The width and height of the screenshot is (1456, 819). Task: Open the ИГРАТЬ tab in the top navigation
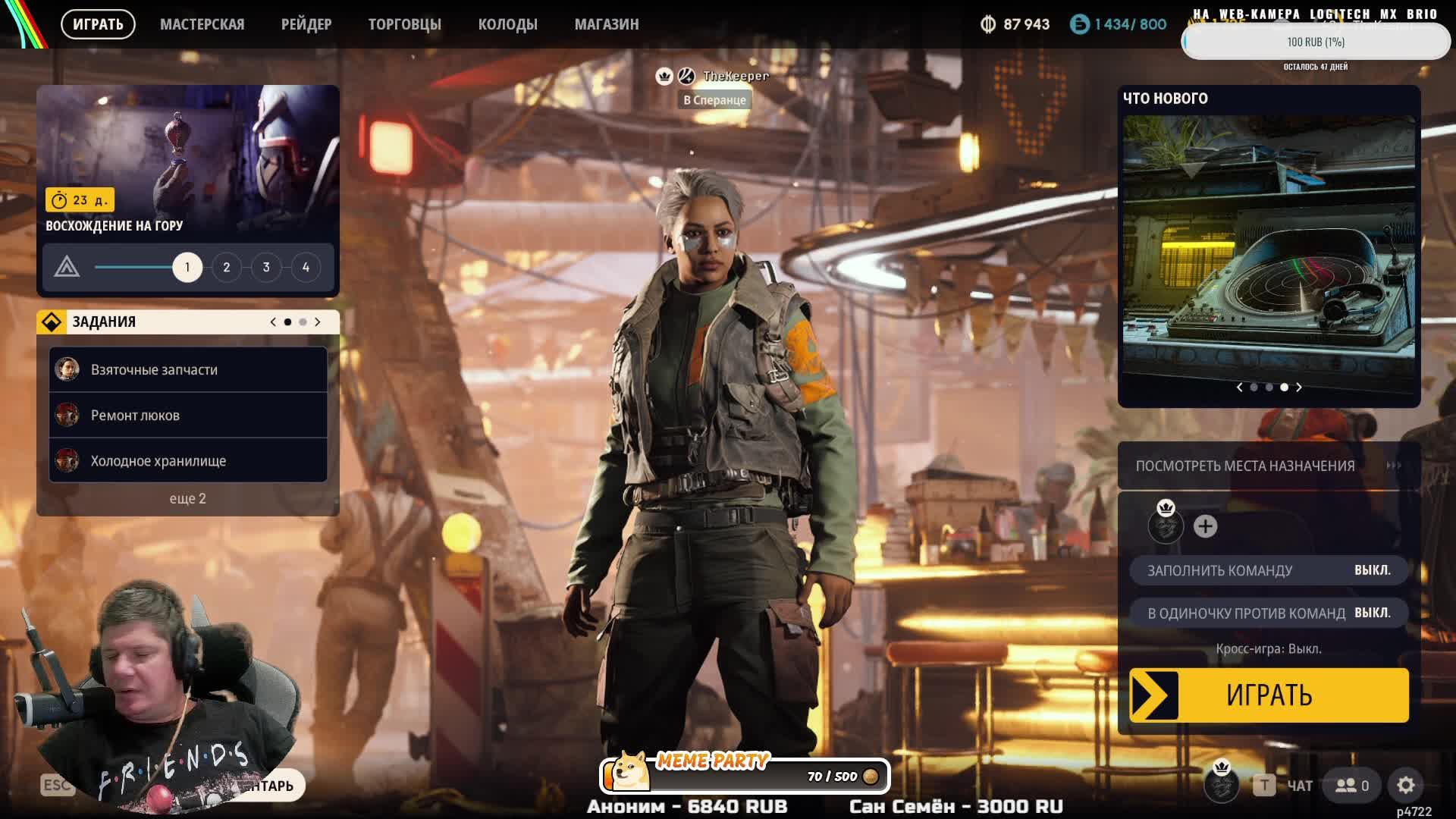pyautogui.click(x=98, y=24)
